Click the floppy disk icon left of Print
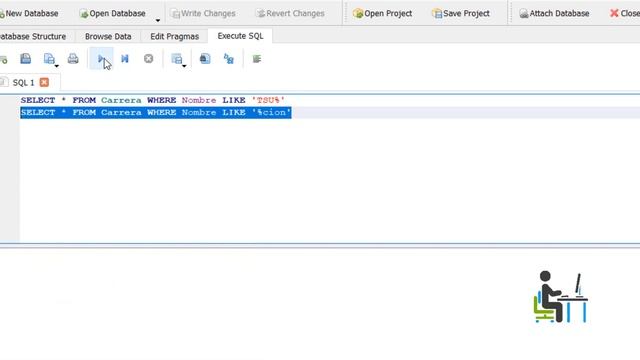Screen dimensions: 640x360 pos(26,59)
